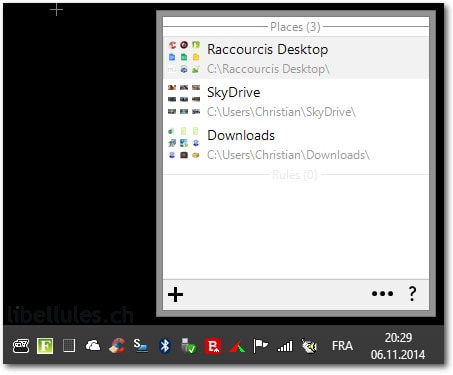Choose the Downloads place entry
The width and height of the screenshot is (453, 375).
pos(296,144)
